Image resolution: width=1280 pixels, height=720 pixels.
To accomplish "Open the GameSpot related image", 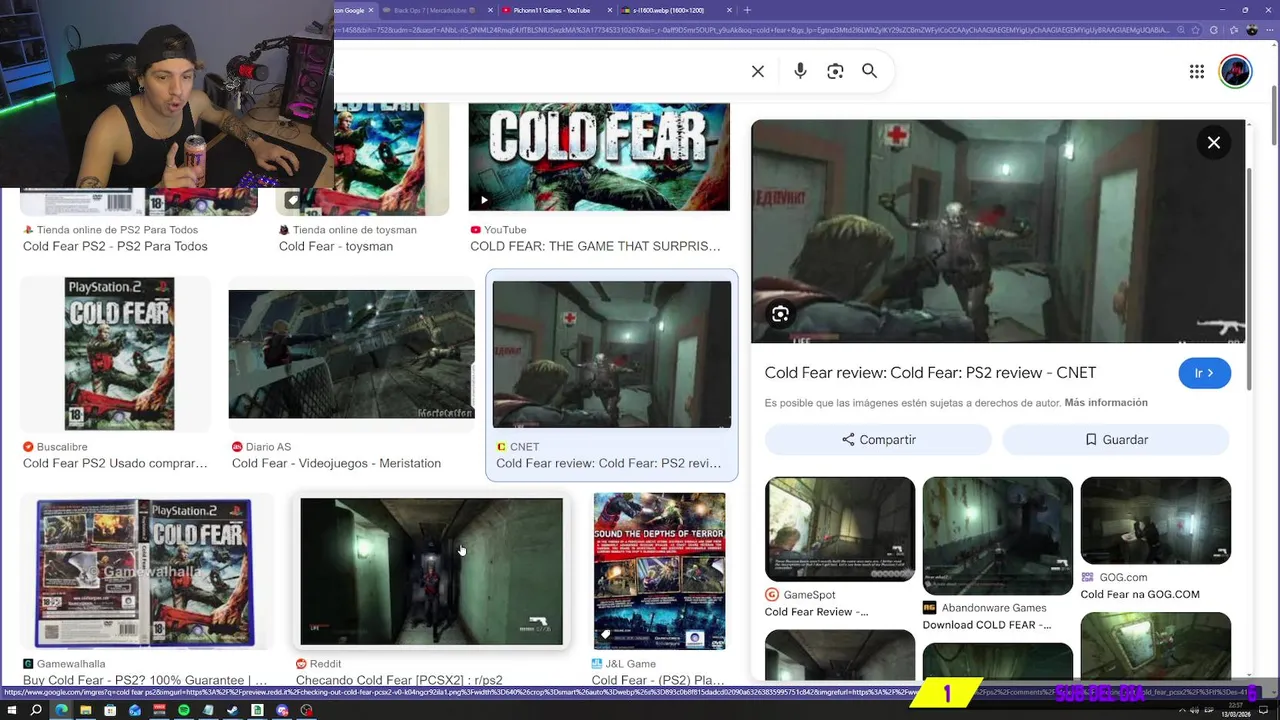I will click(840, 529).
